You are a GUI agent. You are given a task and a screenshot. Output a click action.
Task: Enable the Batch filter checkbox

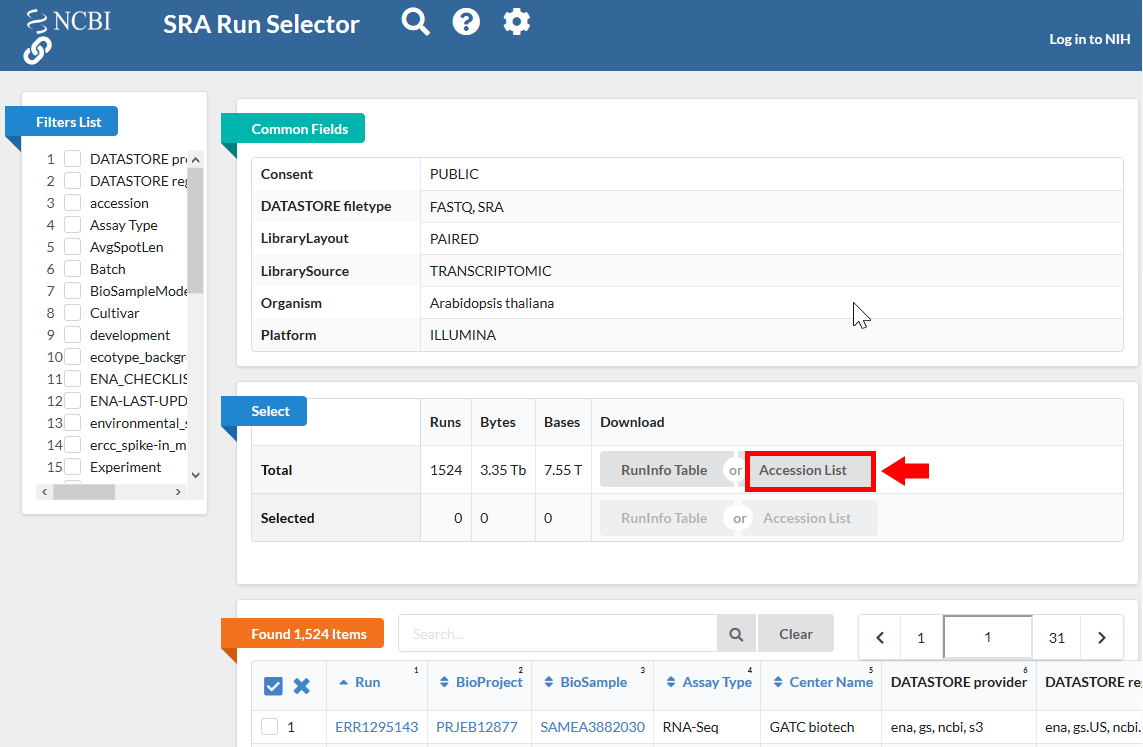(72, 269)
